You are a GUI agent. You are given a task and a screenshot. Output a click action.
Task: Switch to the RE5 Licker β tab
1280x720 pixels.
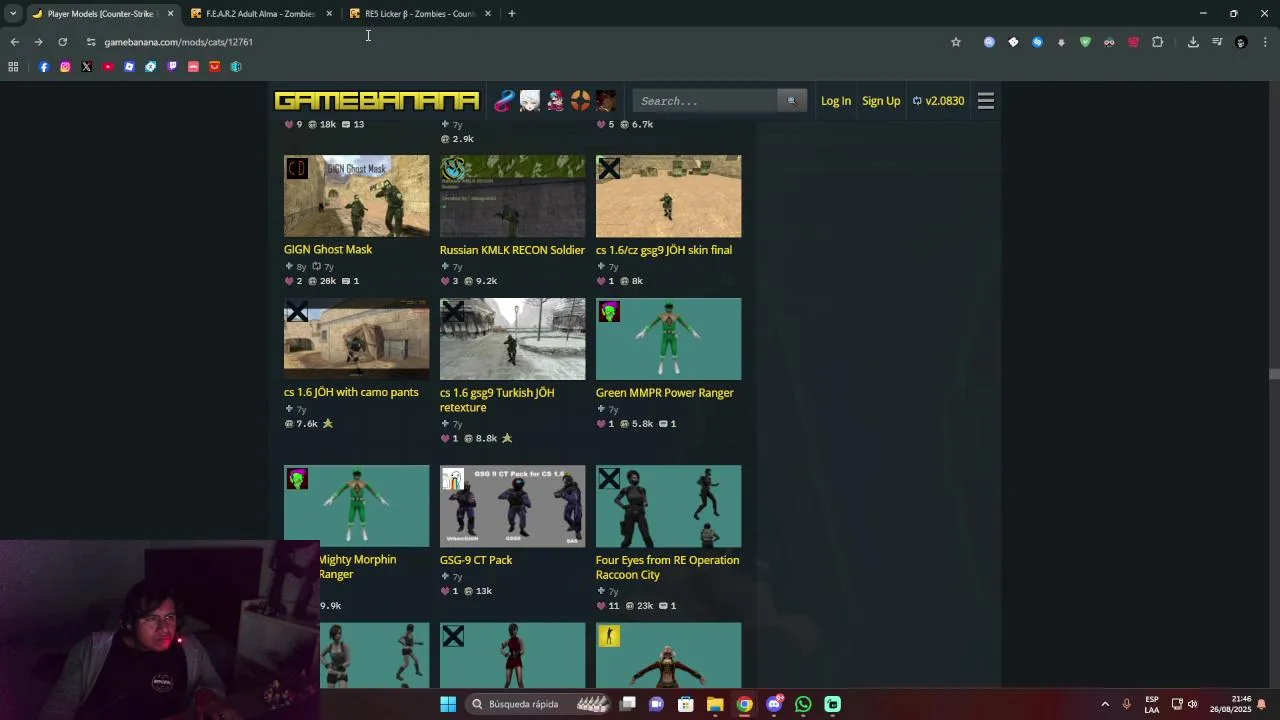pyautogui.click(x=419, y=14)
